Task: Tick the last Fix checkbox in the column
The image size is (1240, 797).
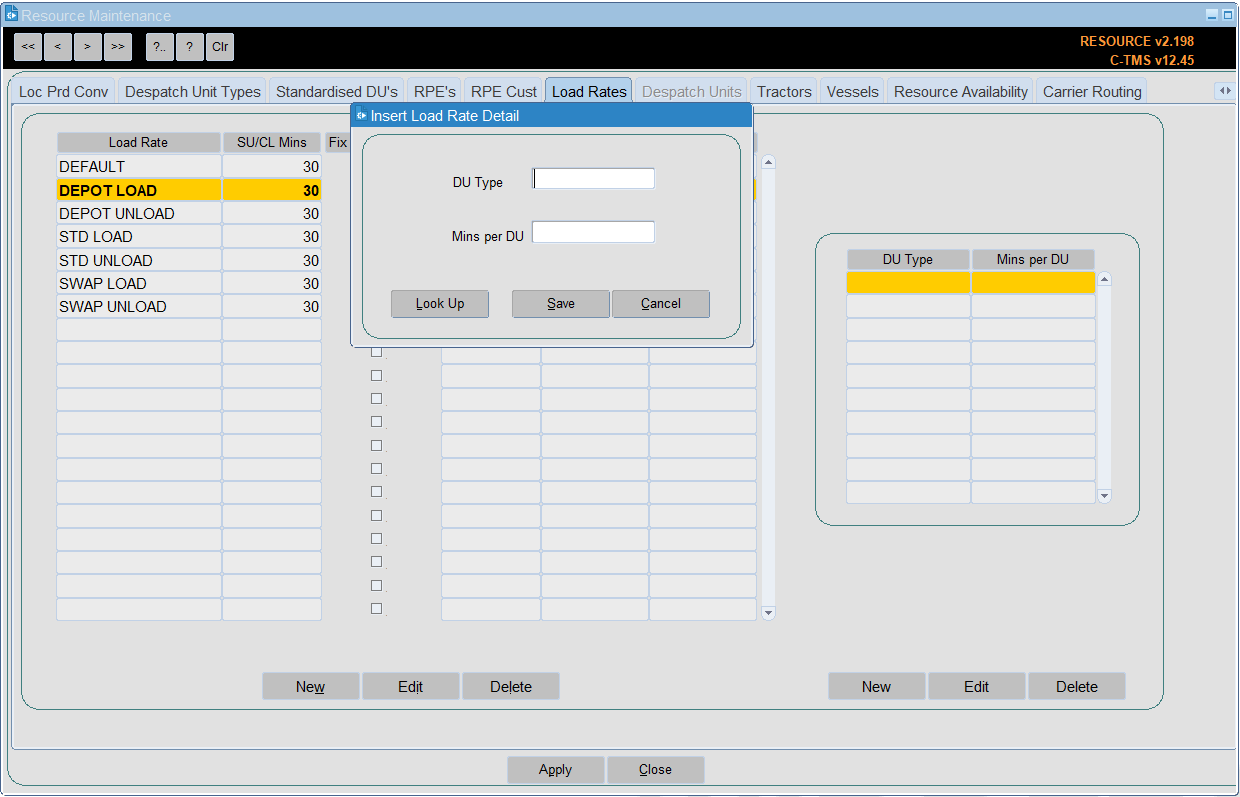Action: (376, 608)
